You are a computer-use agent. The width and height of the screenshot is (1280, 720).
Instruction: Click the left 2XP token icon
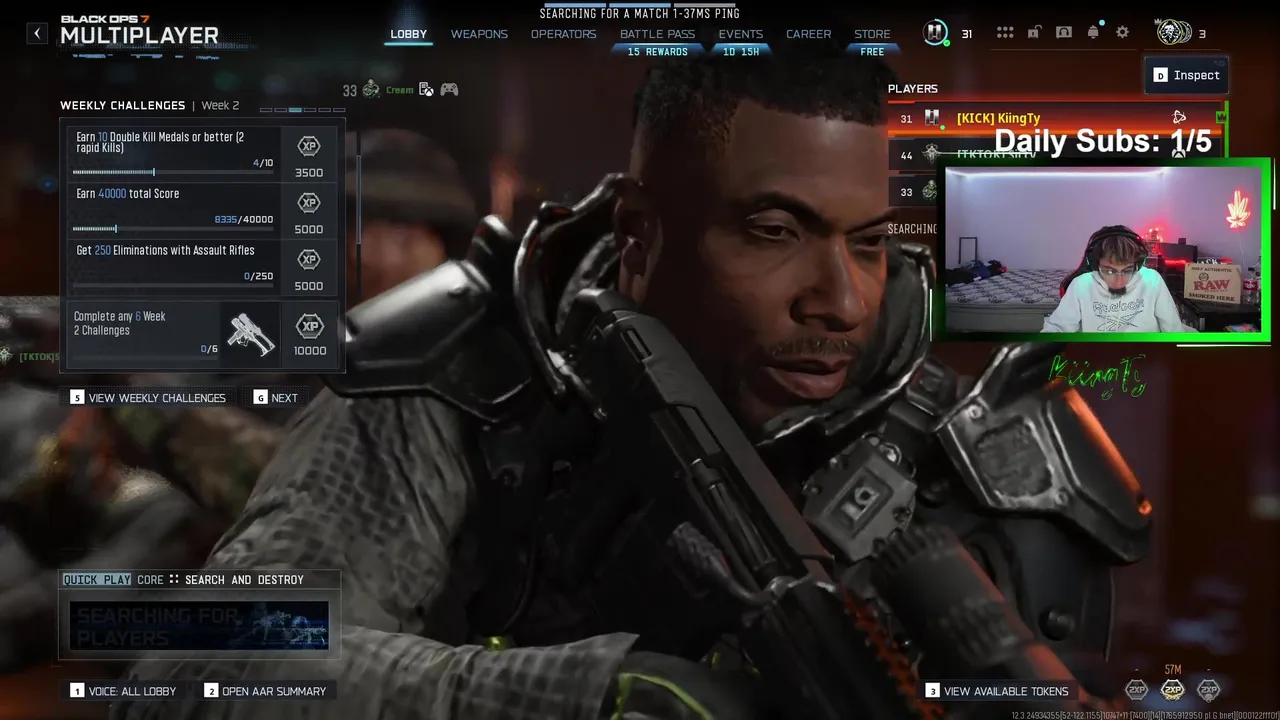(1137, 690)
